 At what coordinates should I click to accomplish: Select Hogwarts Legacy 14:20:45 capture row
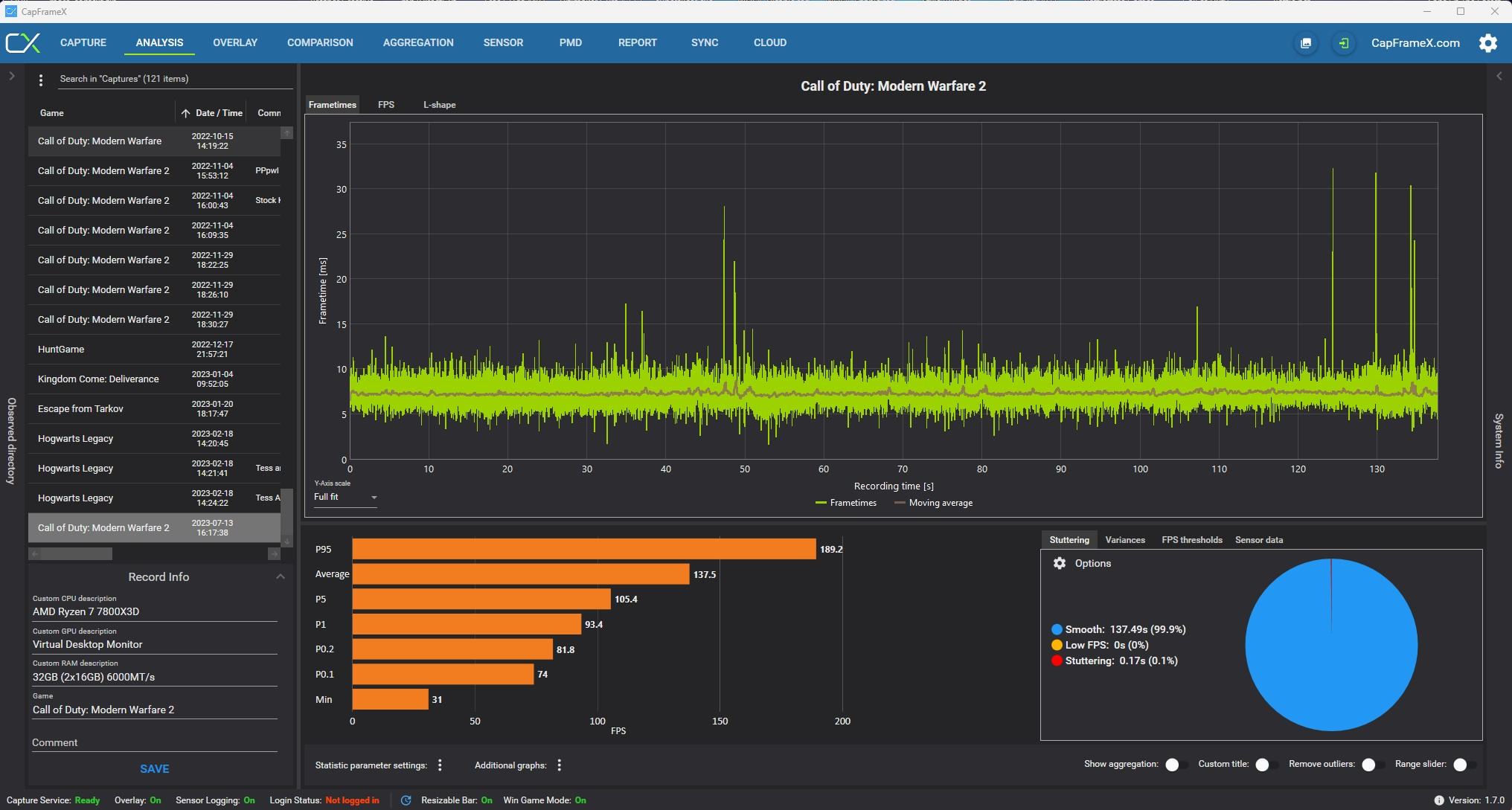coord(155,439)
